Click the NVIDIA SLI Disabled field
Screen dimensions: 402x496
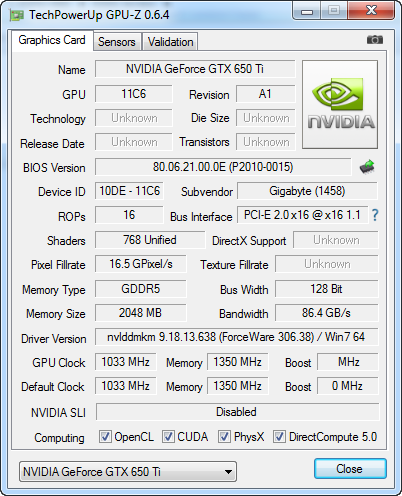[x=237, y=412]
